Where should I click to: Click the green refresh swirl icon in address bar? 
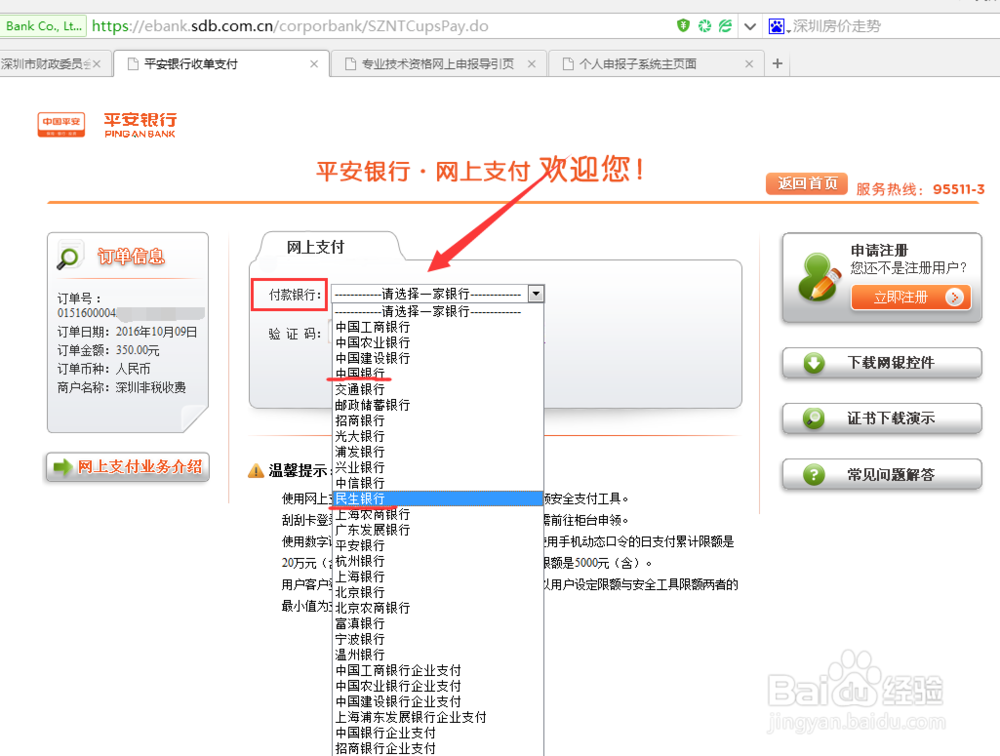704,26
